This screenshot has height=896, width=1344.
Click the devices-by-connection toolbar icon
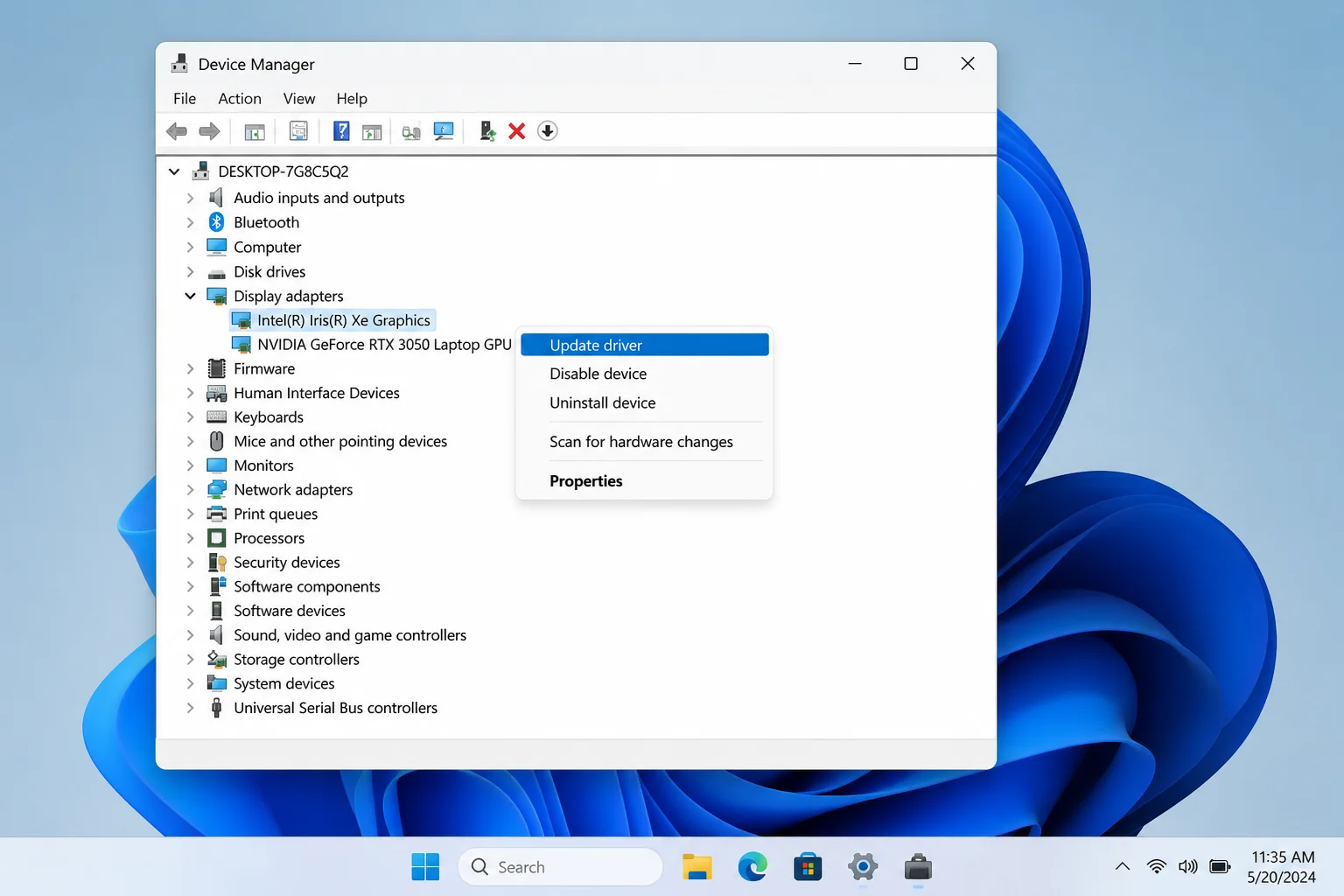point(411,132)
